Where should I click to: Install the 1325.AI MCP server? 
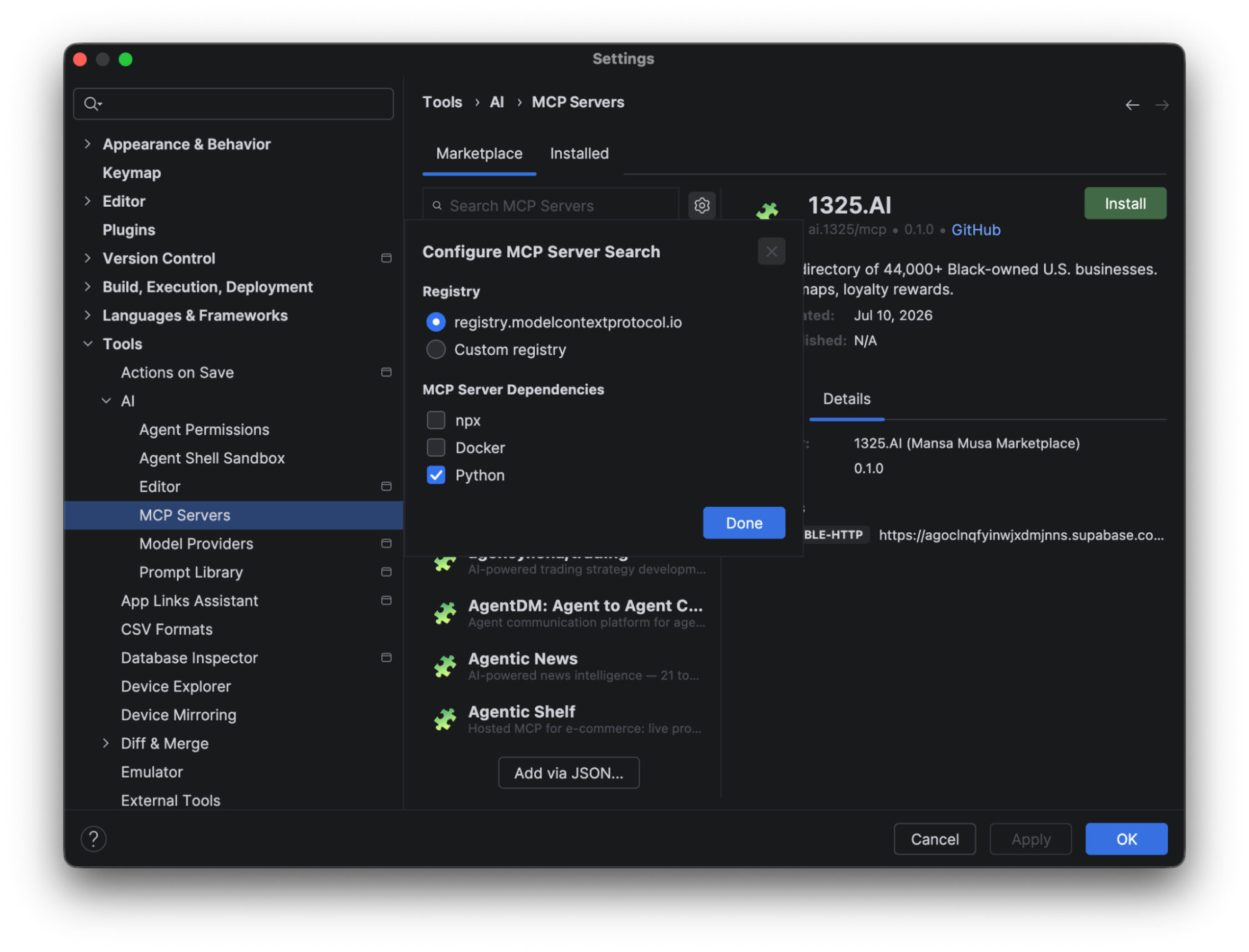click(x=1125, y=204)
